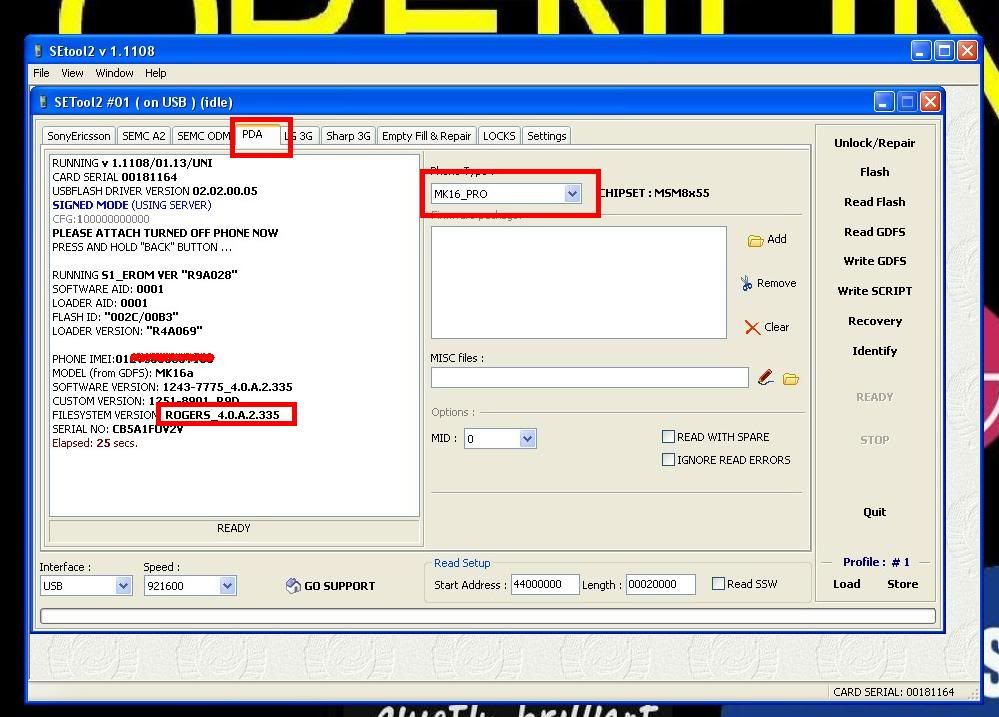Click the Read GDFS button
Screen dimensions: 999x717
click(874, 232)
